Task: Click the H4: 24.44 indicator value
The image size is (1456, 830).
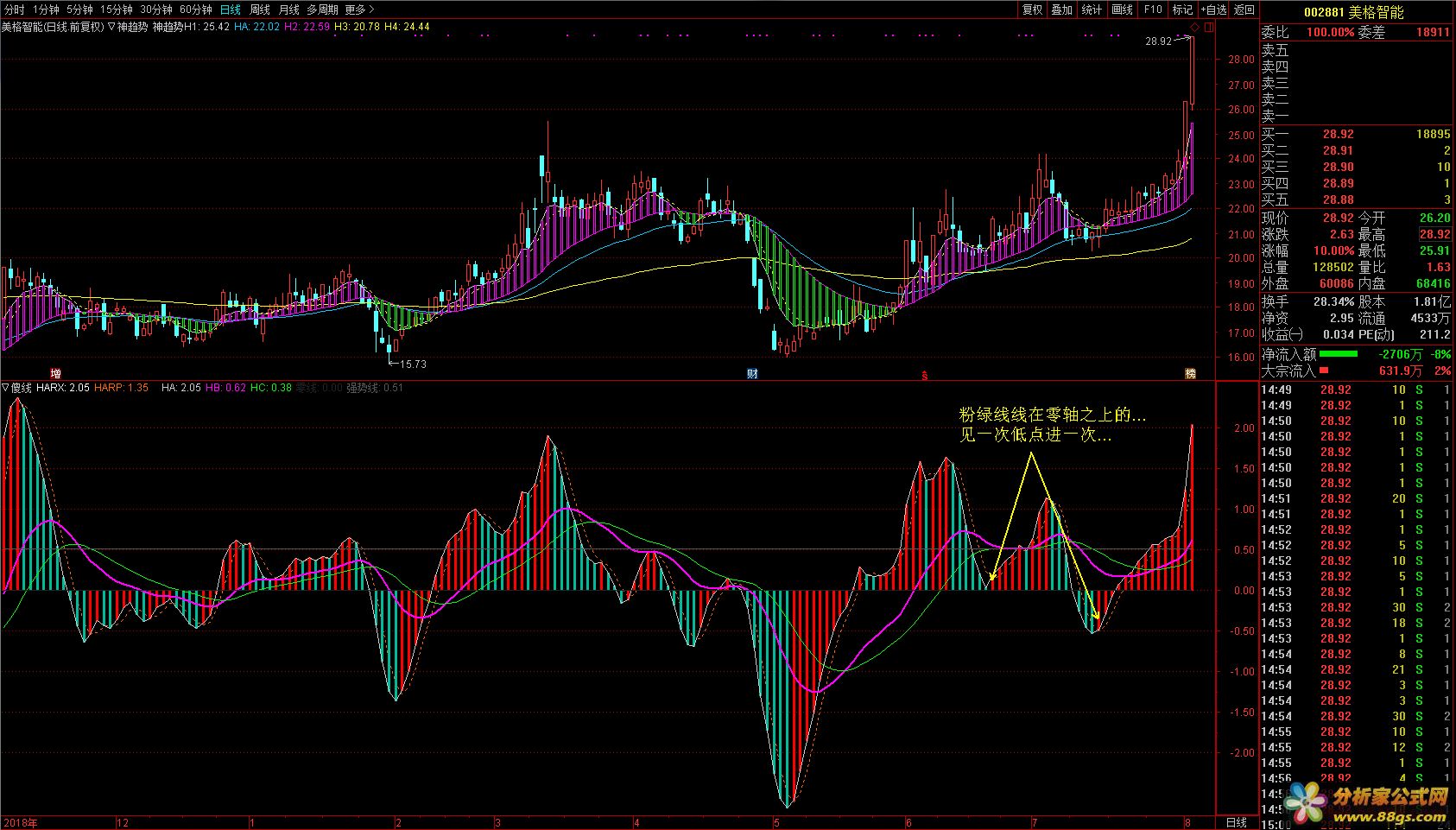Action: (x=407, y=27)
